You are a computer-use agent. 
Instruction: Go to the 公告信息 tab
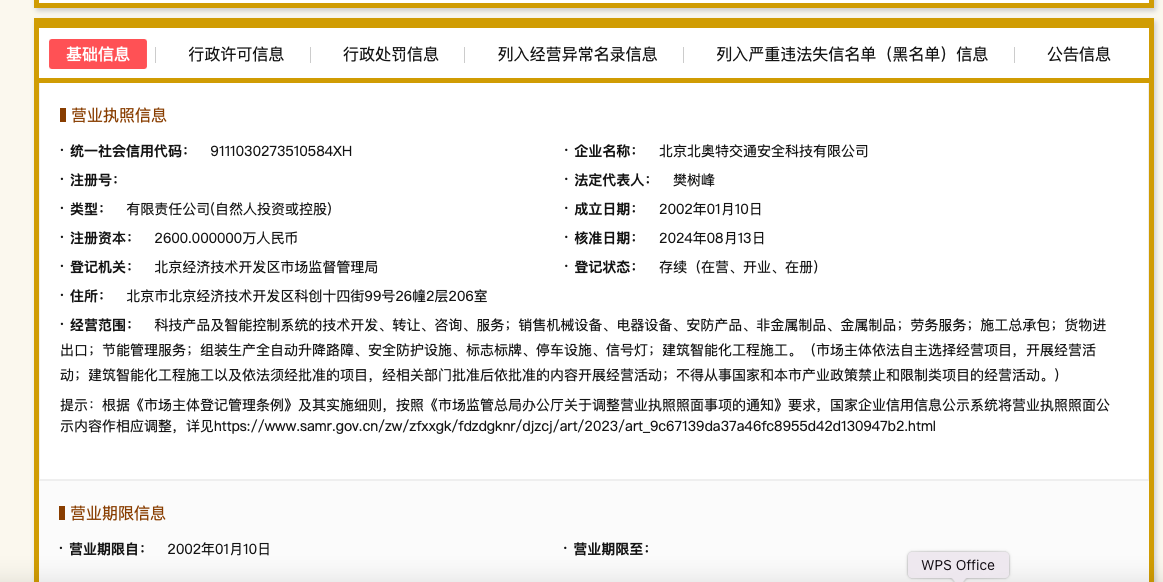click(1078, 54)
